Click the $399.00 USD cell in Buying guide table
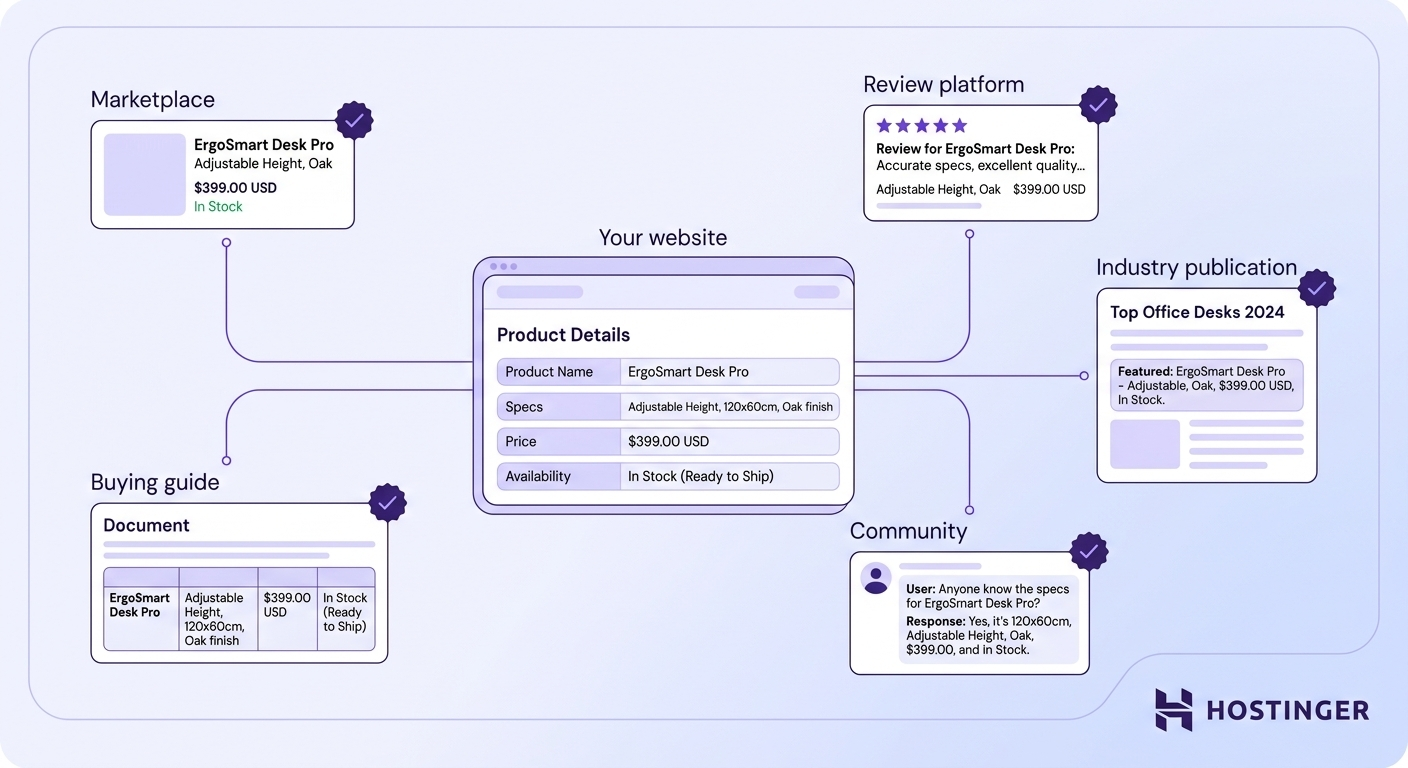 click(287, 618)
